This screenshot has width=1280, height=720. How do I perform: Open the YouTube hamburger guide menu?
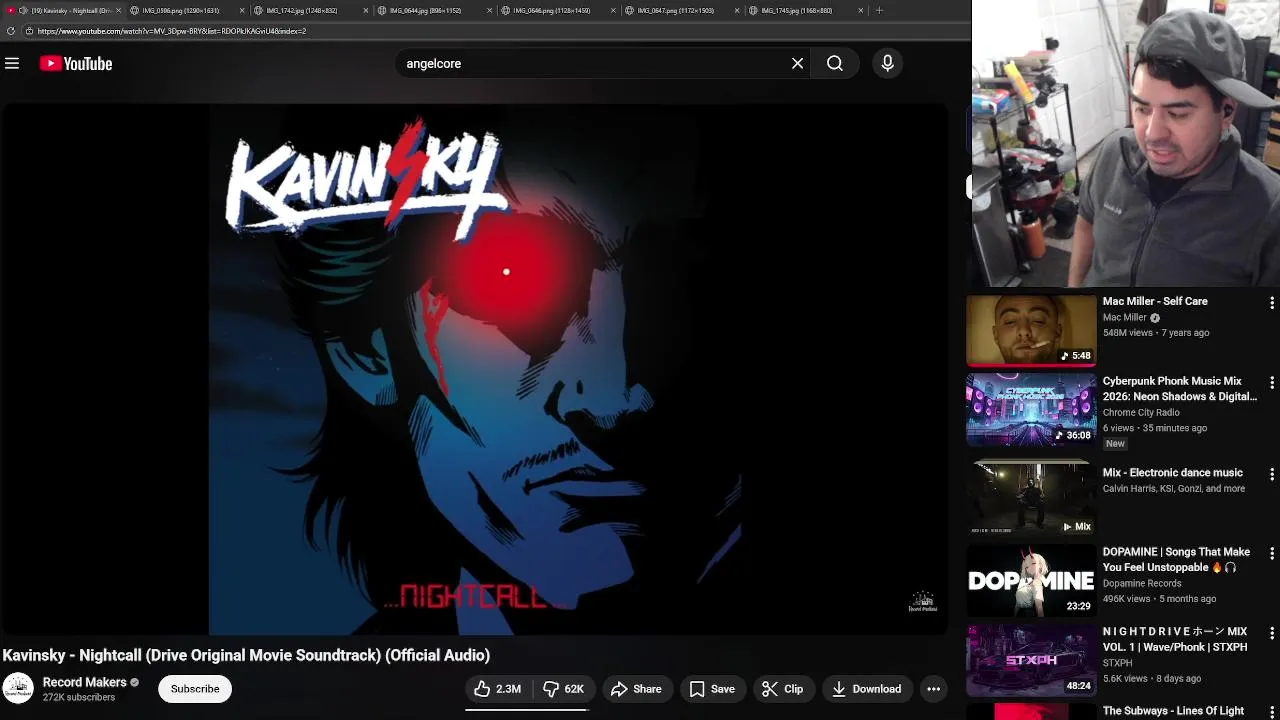coord(12,63)
